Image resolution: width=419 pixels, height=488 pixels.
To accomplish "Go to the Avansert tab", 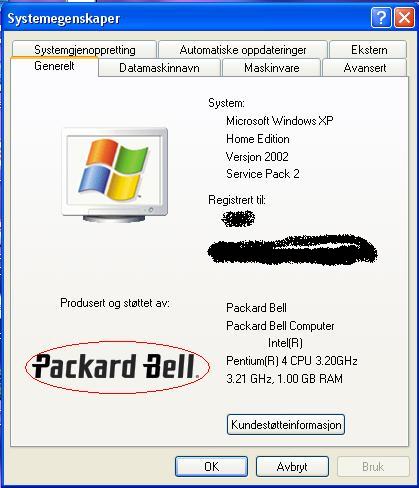I will (x=365, y=68).
